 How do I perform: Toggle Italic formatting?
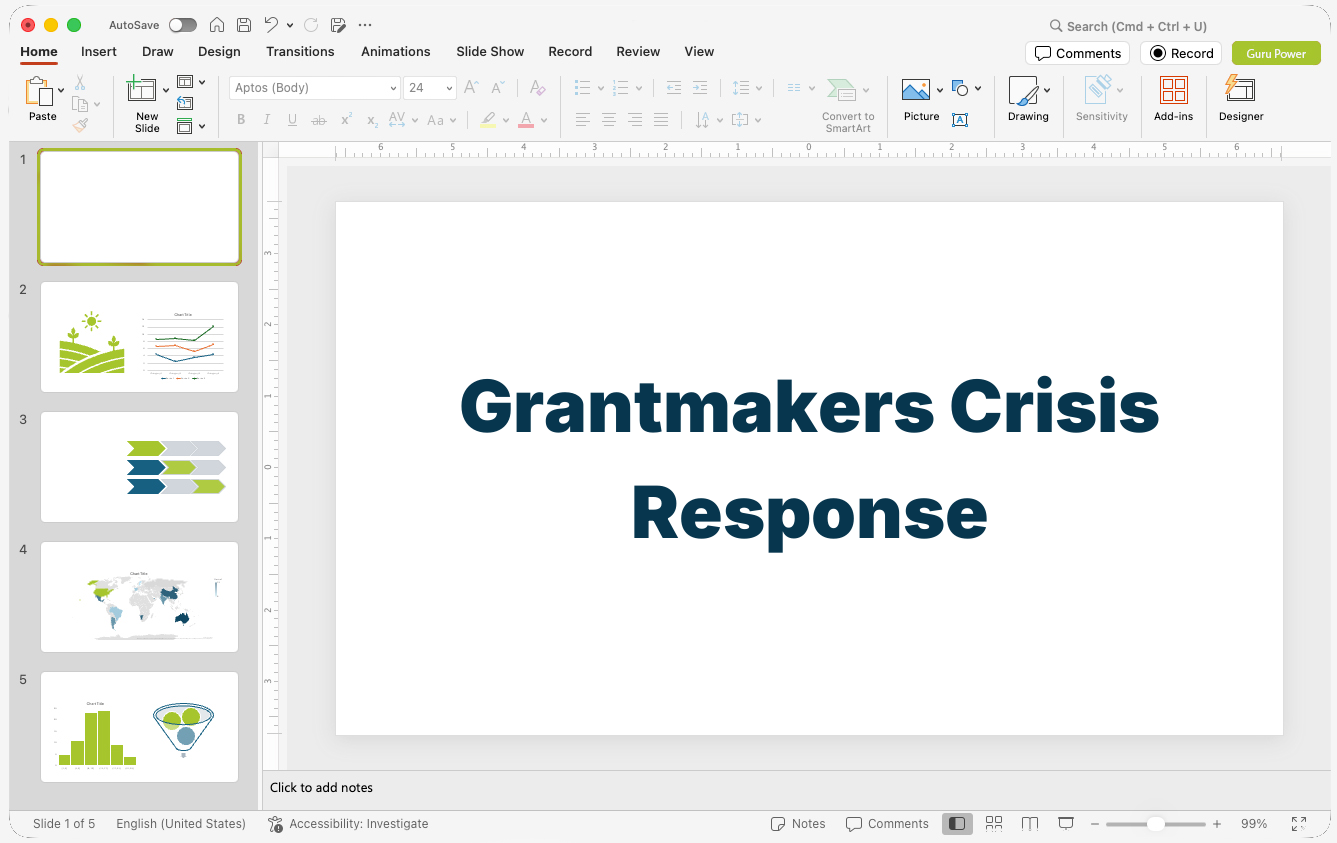[x=267, y=120]
